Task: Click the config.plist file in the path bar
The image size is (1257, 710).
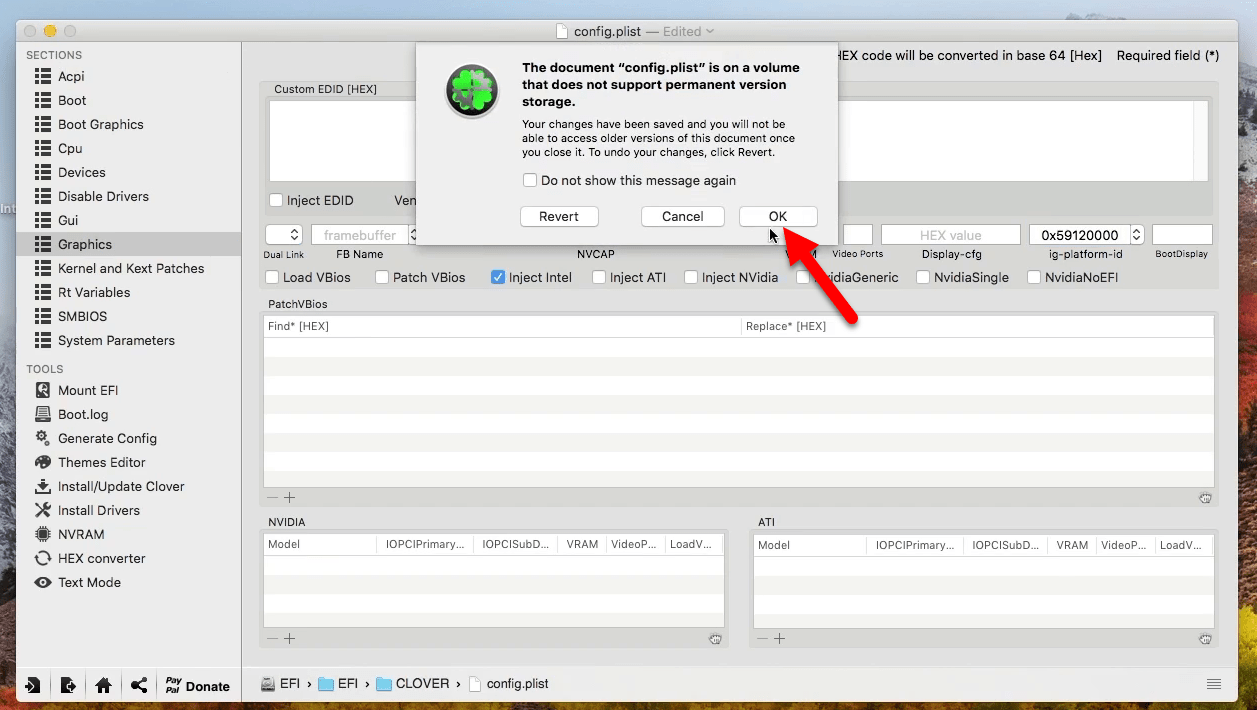Action: (509, 684)
